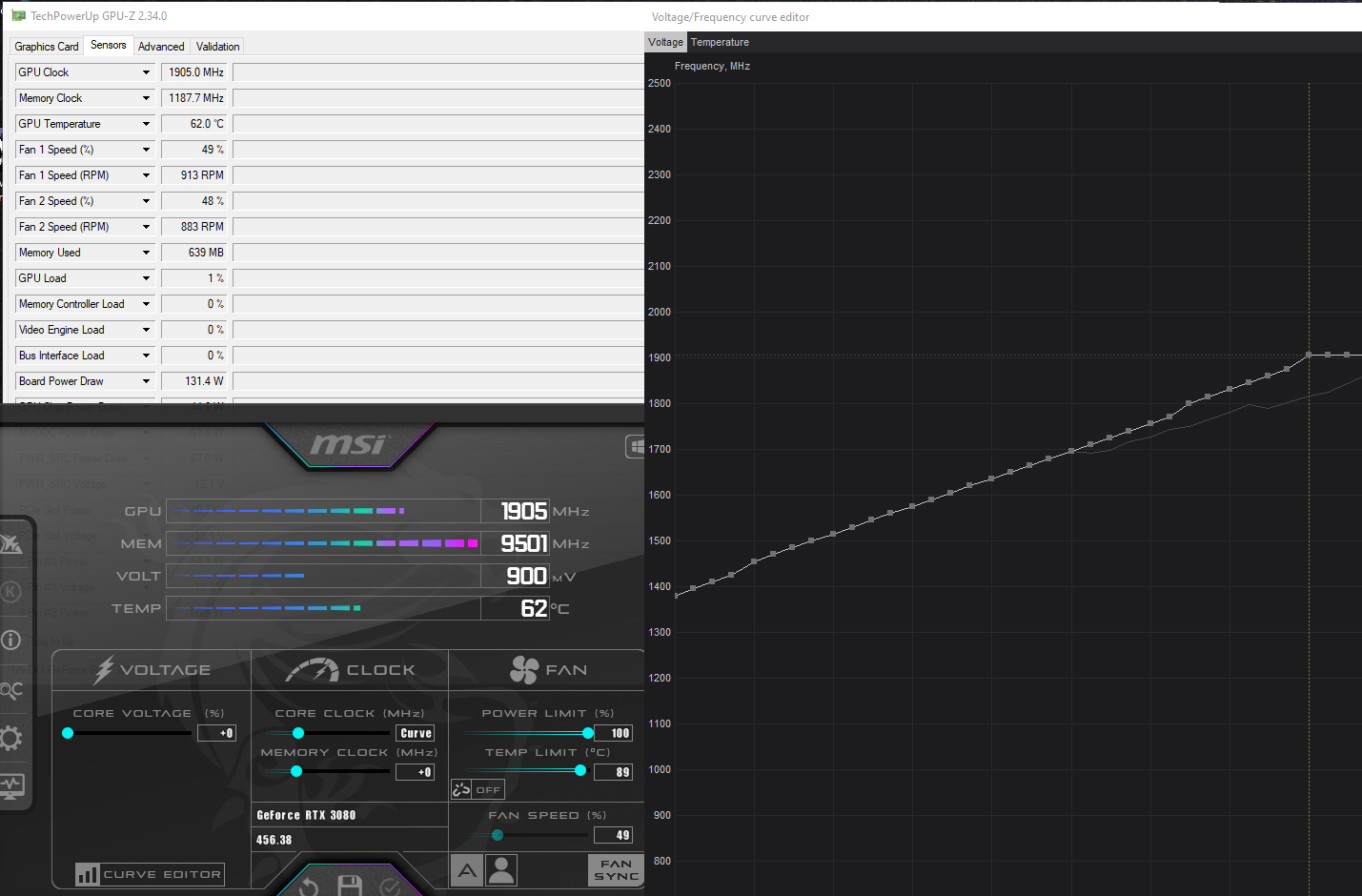Viewport: 1362px width, 896px height.
Task: Open the Advanced tab in GPU-Z
Action: point(161,47)
